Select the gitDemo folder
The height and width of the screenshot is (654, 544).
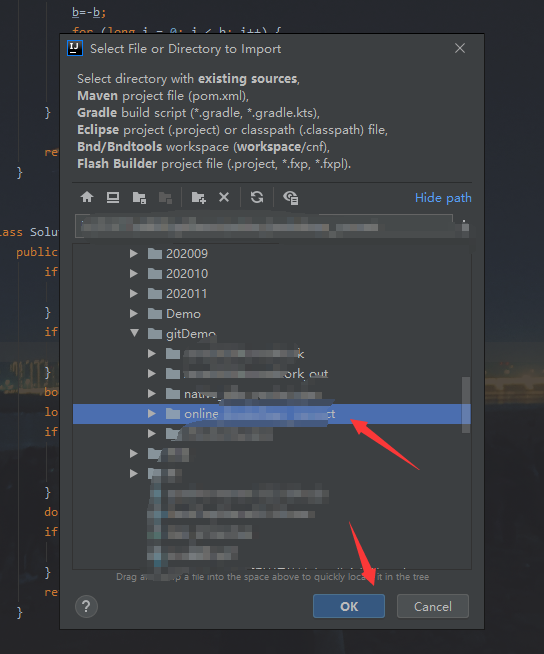(x=272, y=334)
